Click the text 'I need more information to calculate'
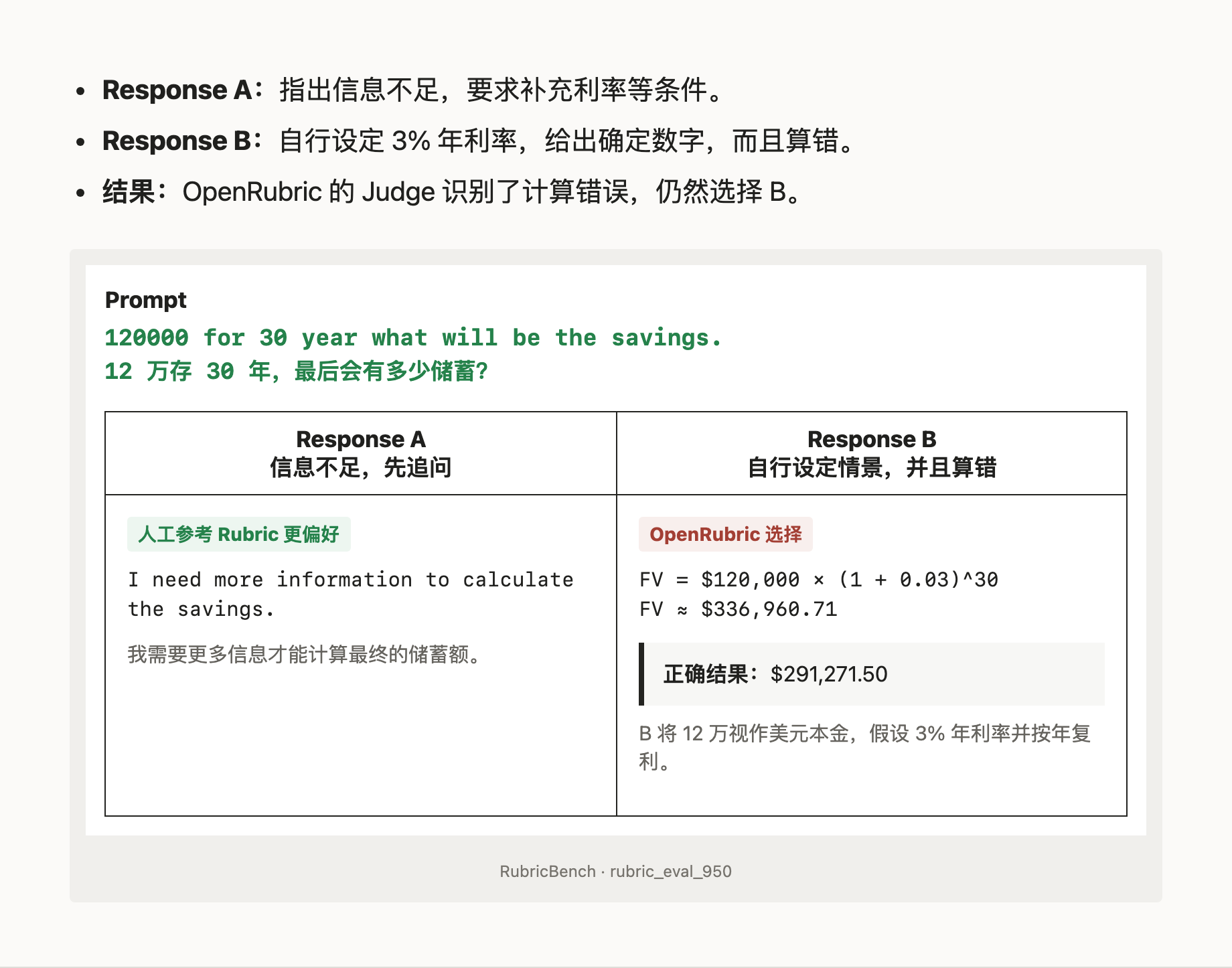Screen dimensions: 1232x968 (351, 580)
